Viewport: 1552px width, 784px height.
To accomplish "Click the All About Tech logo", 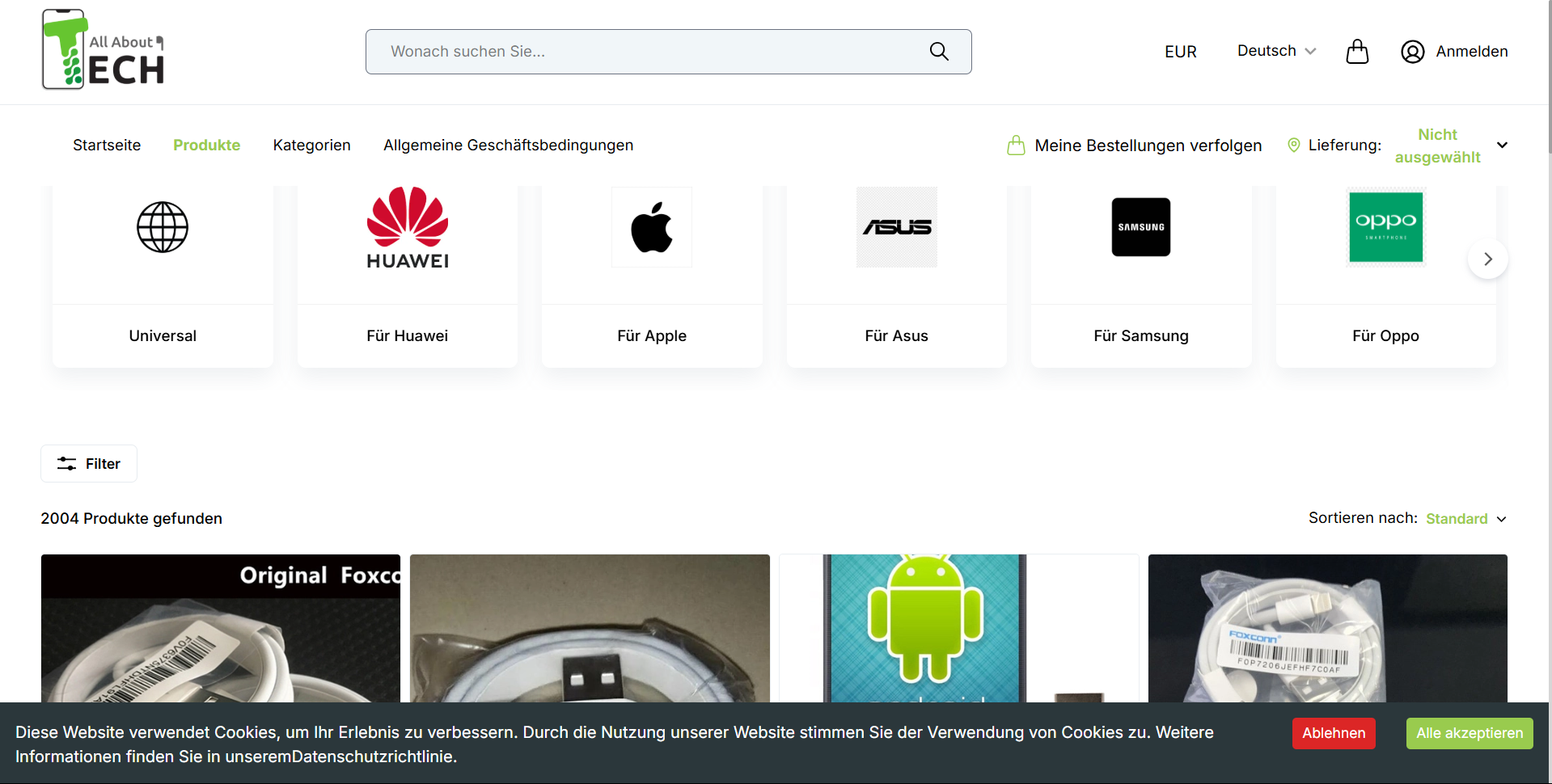I will click(x=104, y=49).
